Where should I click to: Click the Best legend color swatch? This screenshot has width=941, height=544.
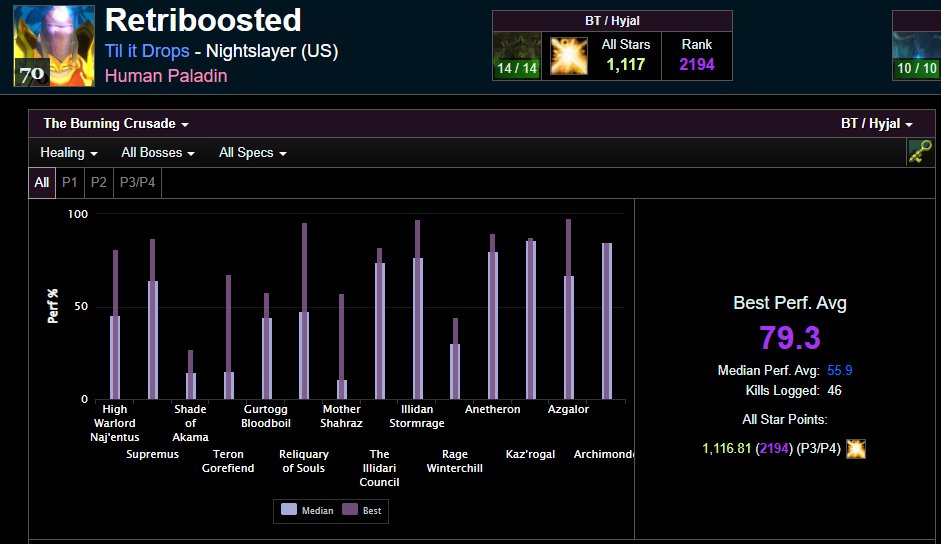point(350,510)
